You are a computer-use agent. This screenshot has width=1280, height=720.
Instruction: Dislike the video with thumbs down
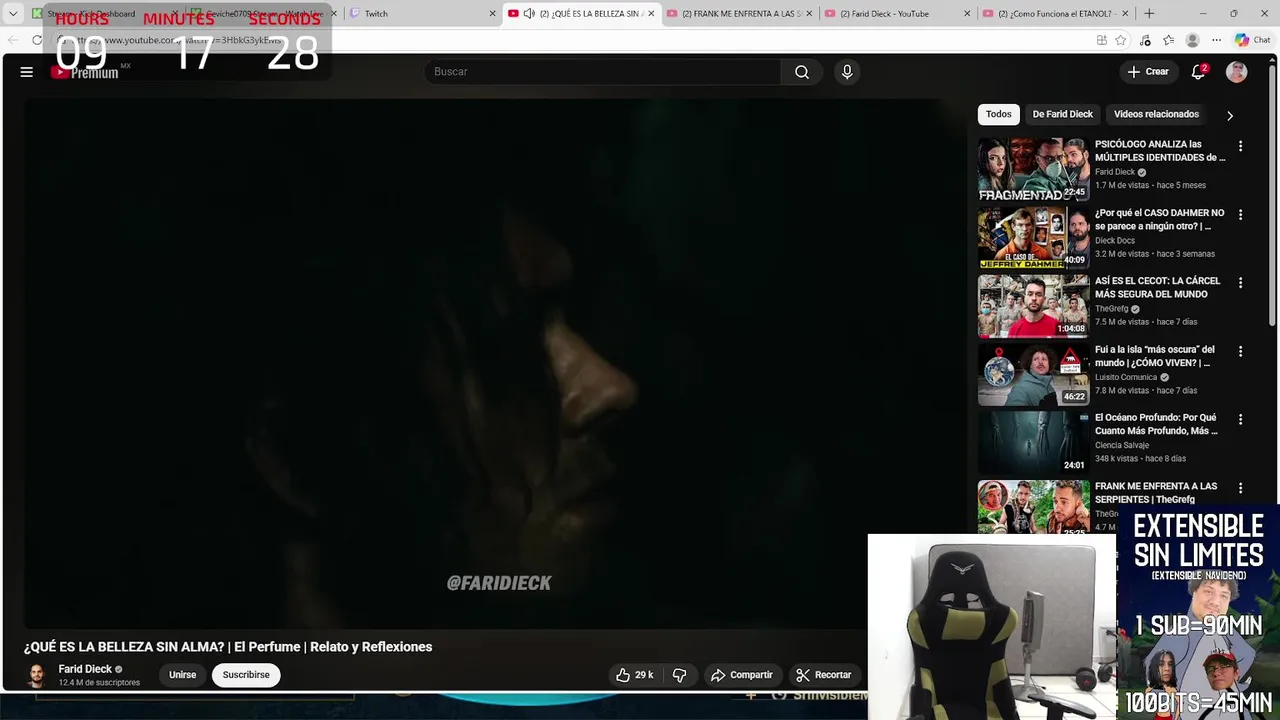click(x=680, y=675)
